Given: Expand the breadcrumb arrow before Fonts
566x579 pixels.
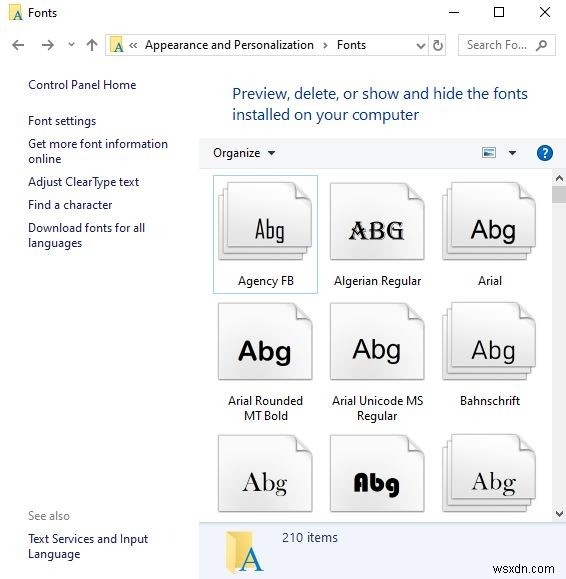Looking at the screenshot, I should 325,45.
